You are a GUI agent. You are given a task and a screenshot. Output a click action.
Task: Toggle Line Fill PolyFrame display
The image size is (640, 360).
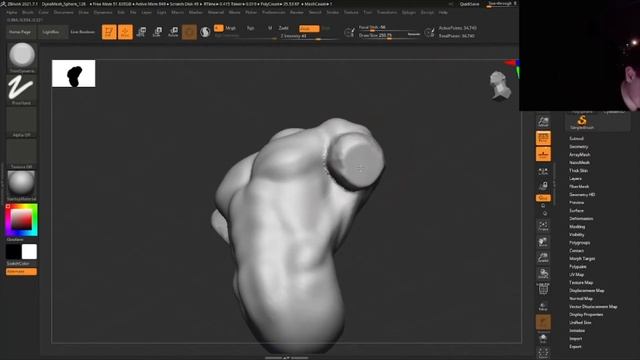point(543,289)
